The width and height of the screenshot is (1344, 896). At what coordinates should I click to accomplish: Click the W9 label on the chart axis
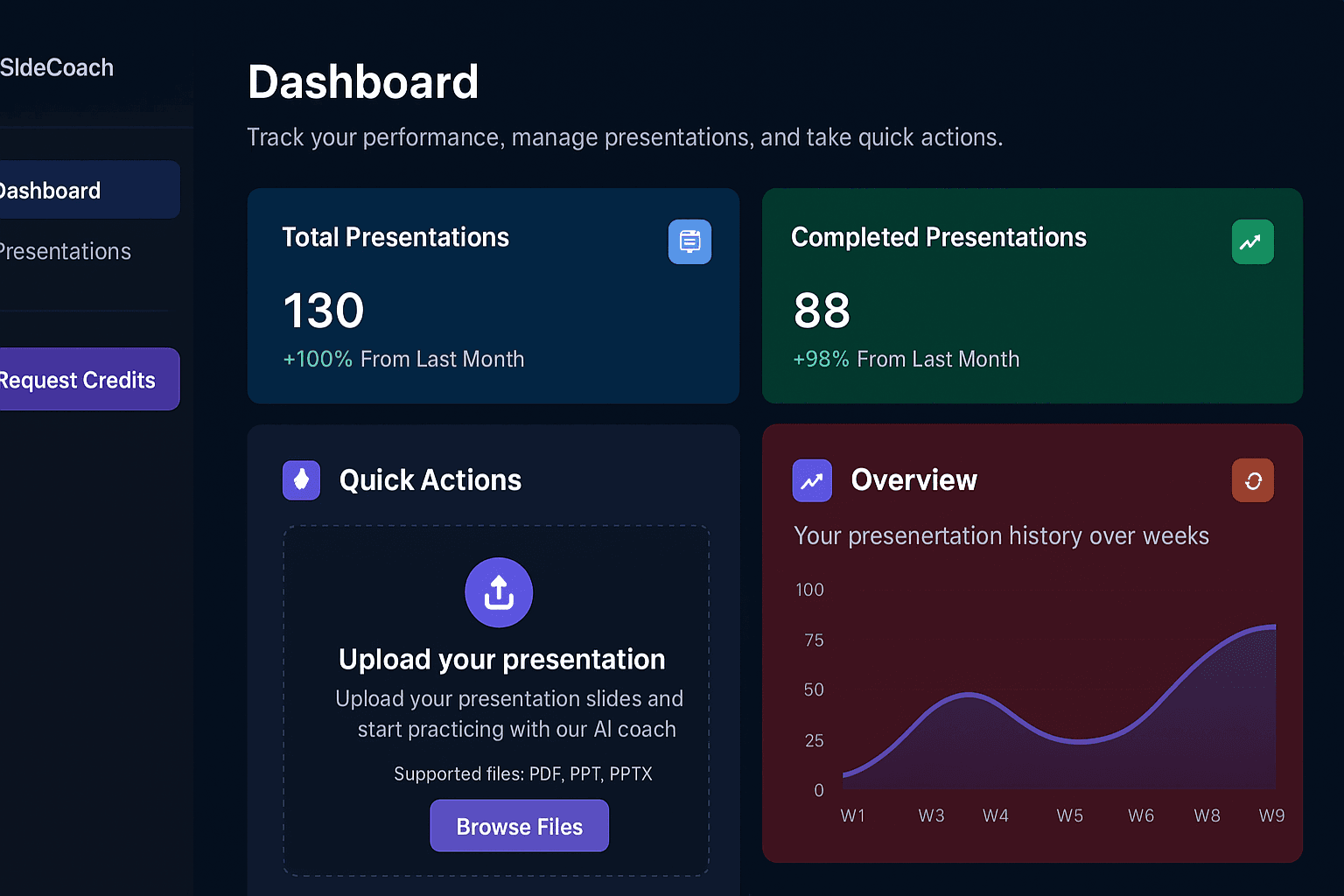click(1270, 815)
